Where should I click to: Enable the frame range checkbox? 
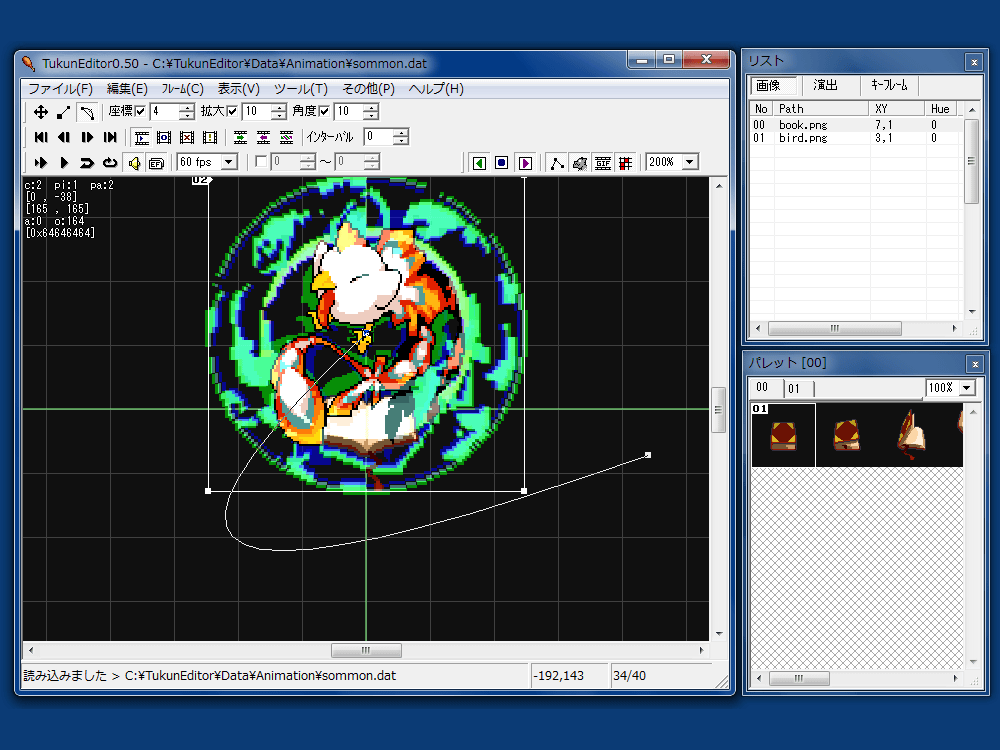[x=261, y=162]
